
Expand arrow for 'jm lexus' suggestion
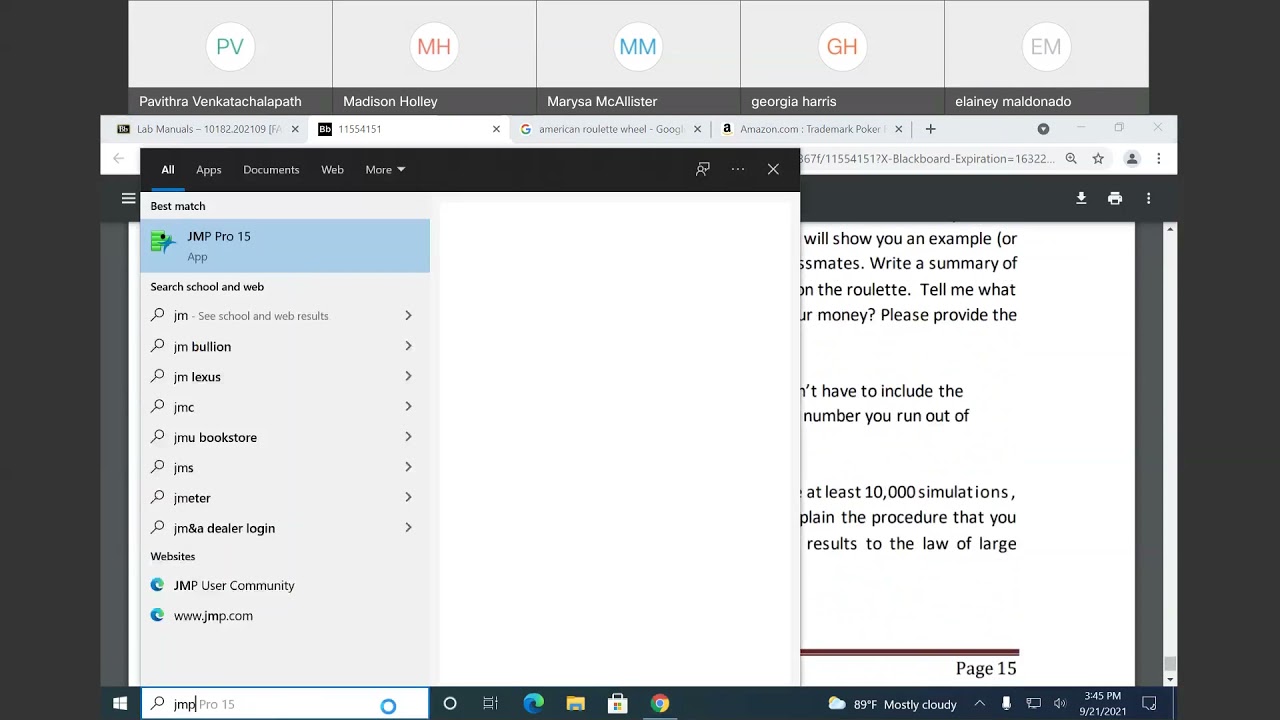[408, 376]
